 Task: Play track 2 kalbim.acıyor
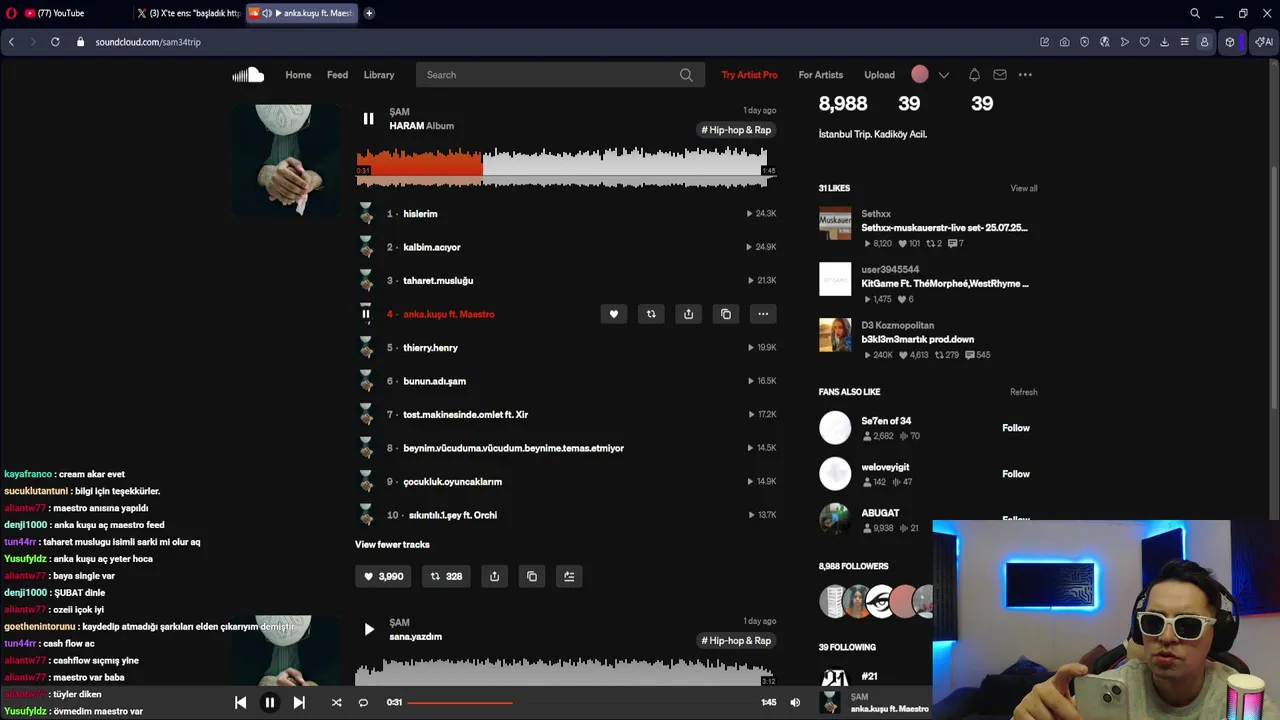pos(432,247)
